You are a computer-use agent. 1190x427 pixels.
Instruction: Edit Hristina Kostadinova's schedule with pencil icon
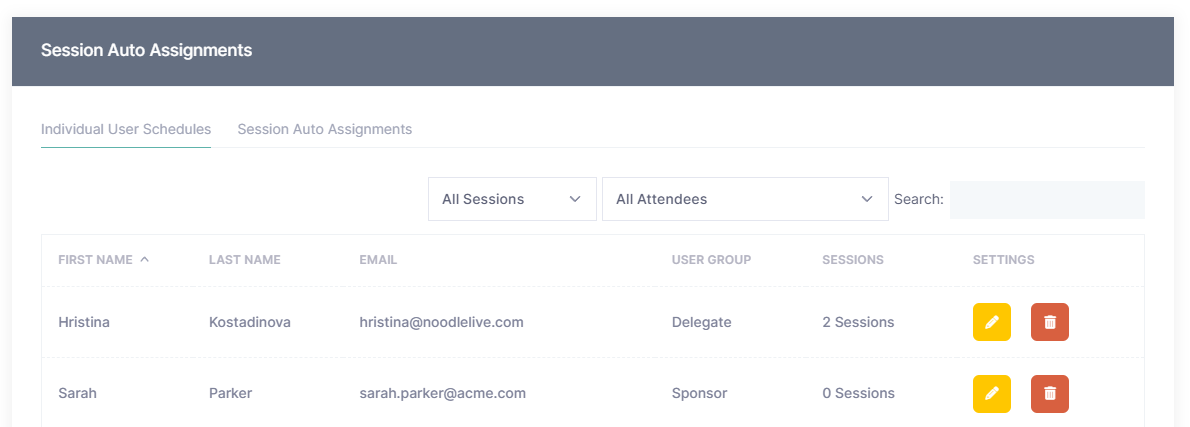tap(991, 322)
